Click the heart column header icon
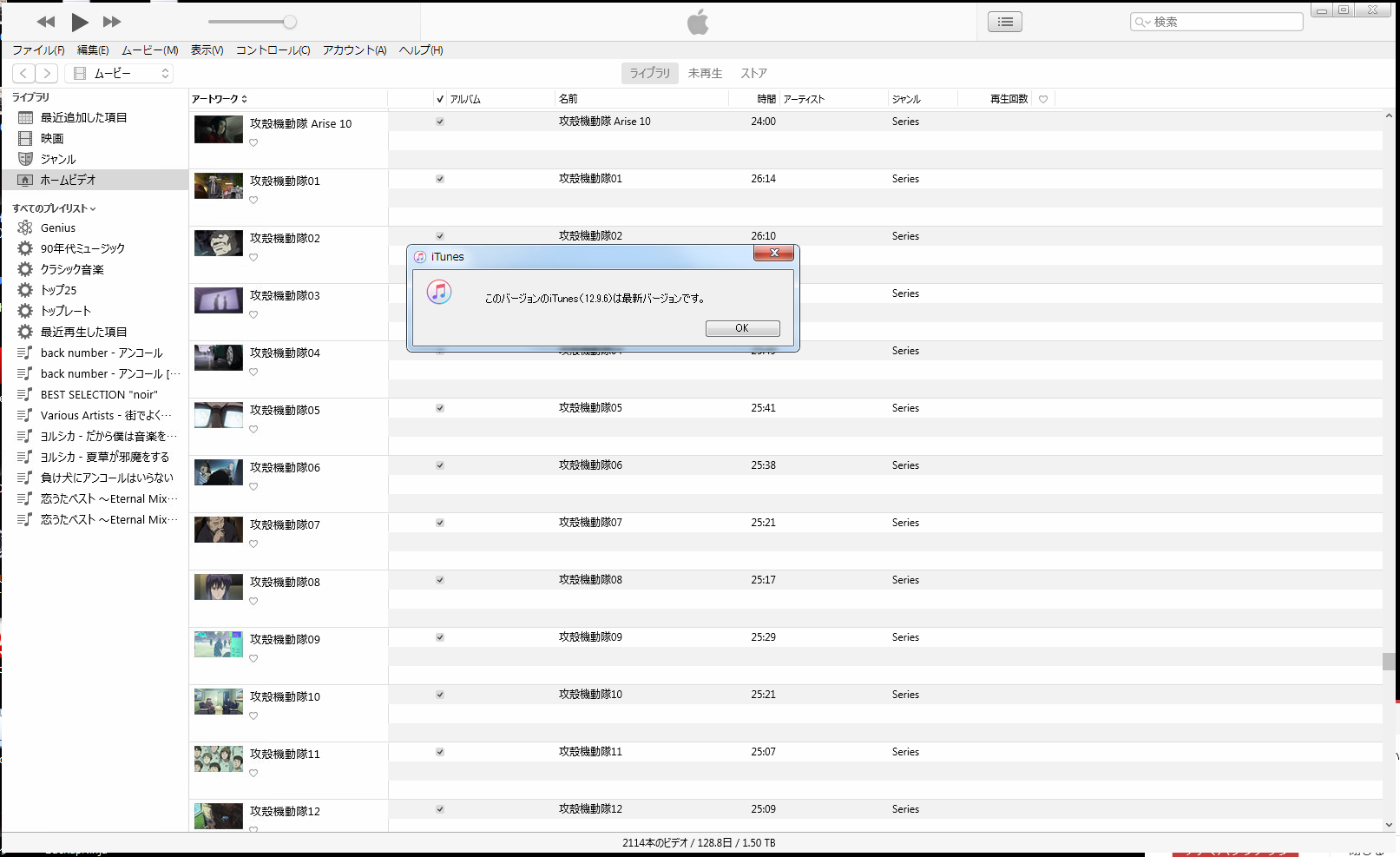Viewport: 1400px width, 857px height. 1043,99
